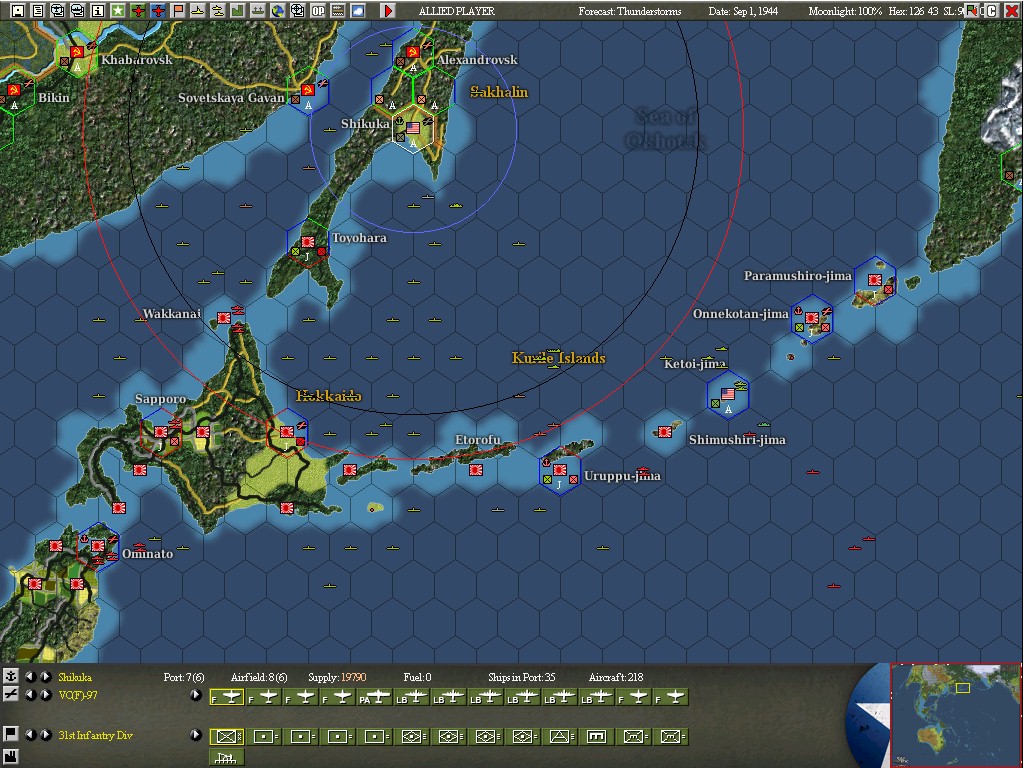Open the OP operations toolbar icon
Viewport: 1024px width, 768px height.
click(x=318, y=10)
